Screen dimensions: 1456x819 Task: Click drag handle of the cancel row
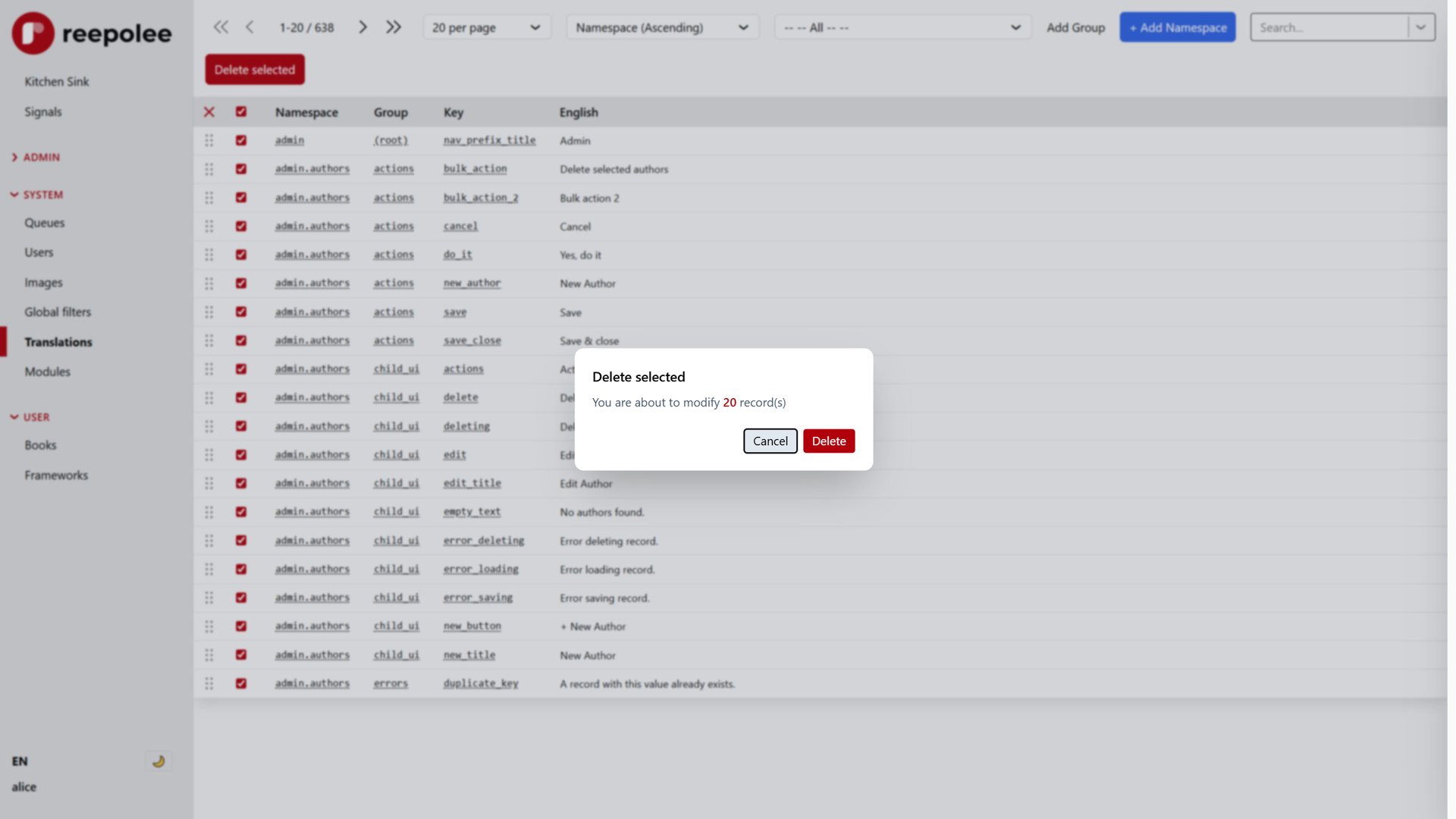pos(209,226)
